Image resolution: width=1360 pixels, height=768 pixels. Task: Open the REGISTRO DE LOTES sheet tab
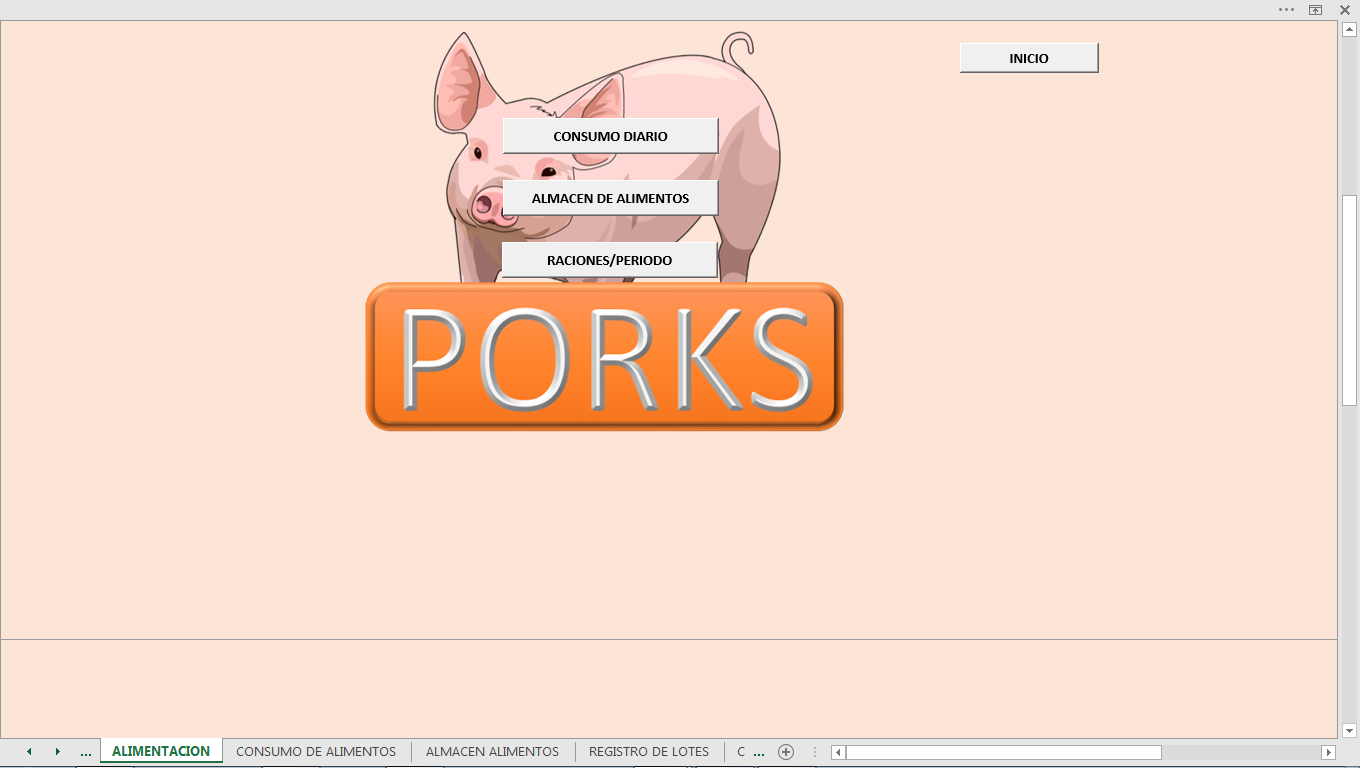649,752
